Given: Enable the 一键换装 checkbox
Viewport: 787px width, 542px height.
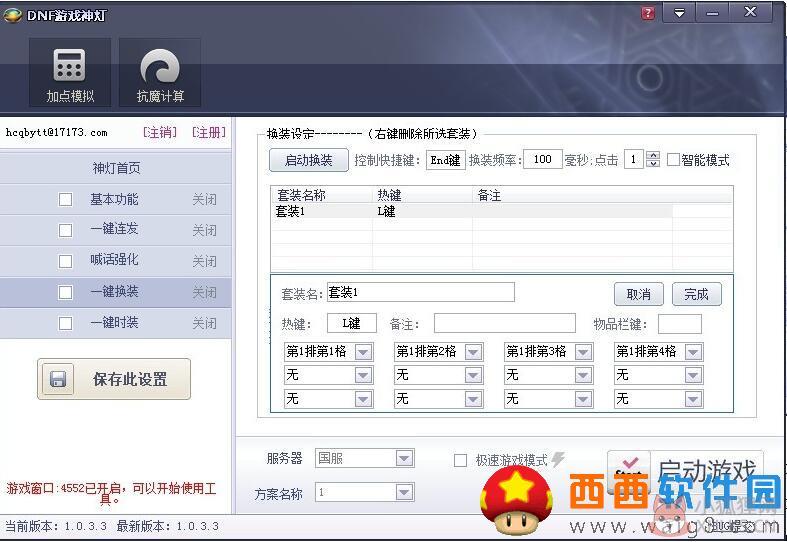Looking at the screenshot, I should pos(65,293).
